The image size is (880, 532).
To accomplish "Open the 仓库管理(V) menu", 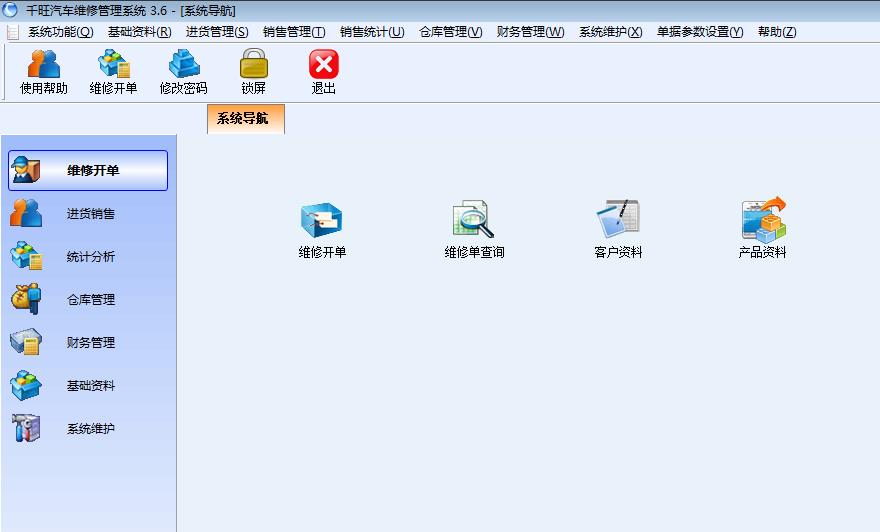I will click(x=450, y=32).
